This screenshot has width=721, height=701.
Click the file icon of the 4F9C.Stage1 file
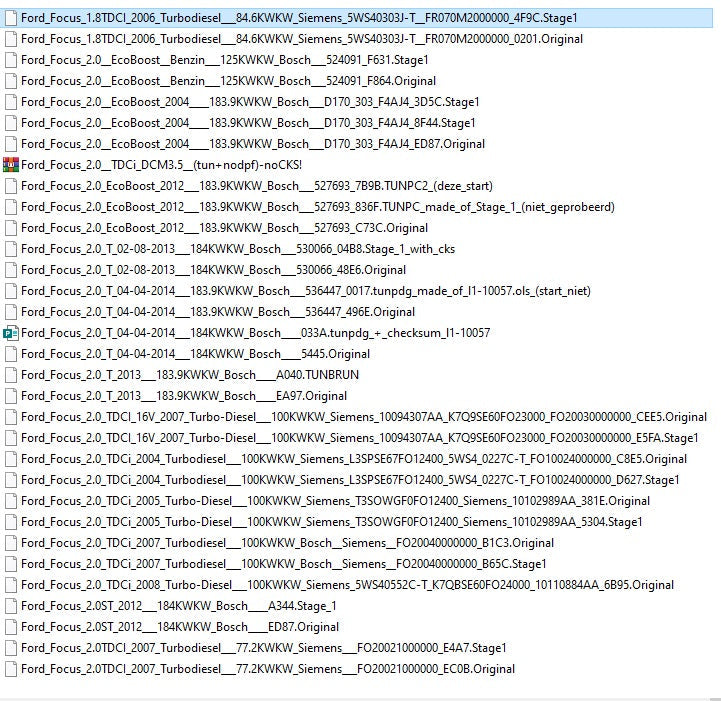(x=11, y=18)
